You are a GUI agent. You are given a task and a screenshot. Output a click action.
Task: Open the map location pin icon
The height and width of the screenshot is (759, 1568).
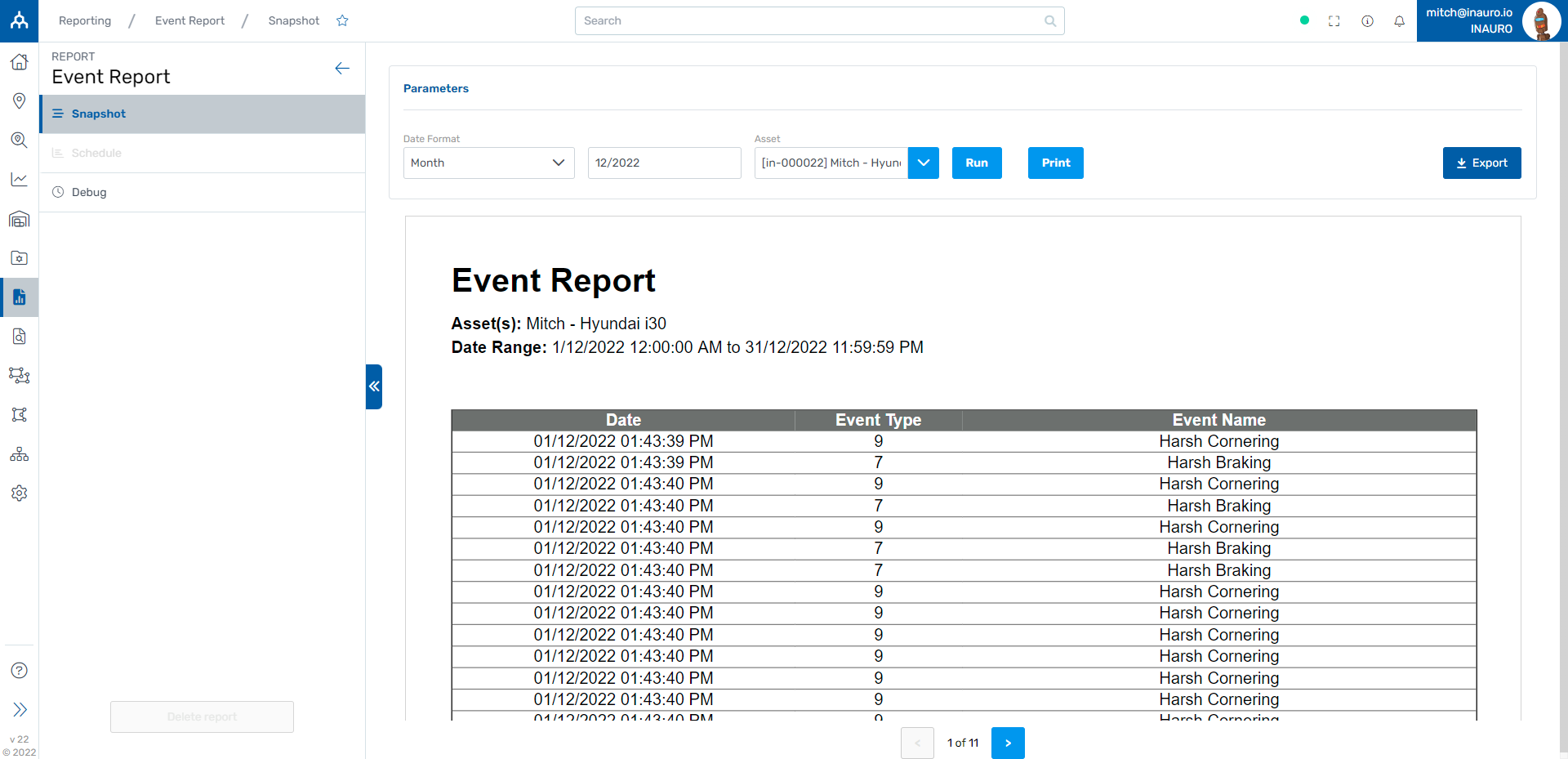[19, 100]
